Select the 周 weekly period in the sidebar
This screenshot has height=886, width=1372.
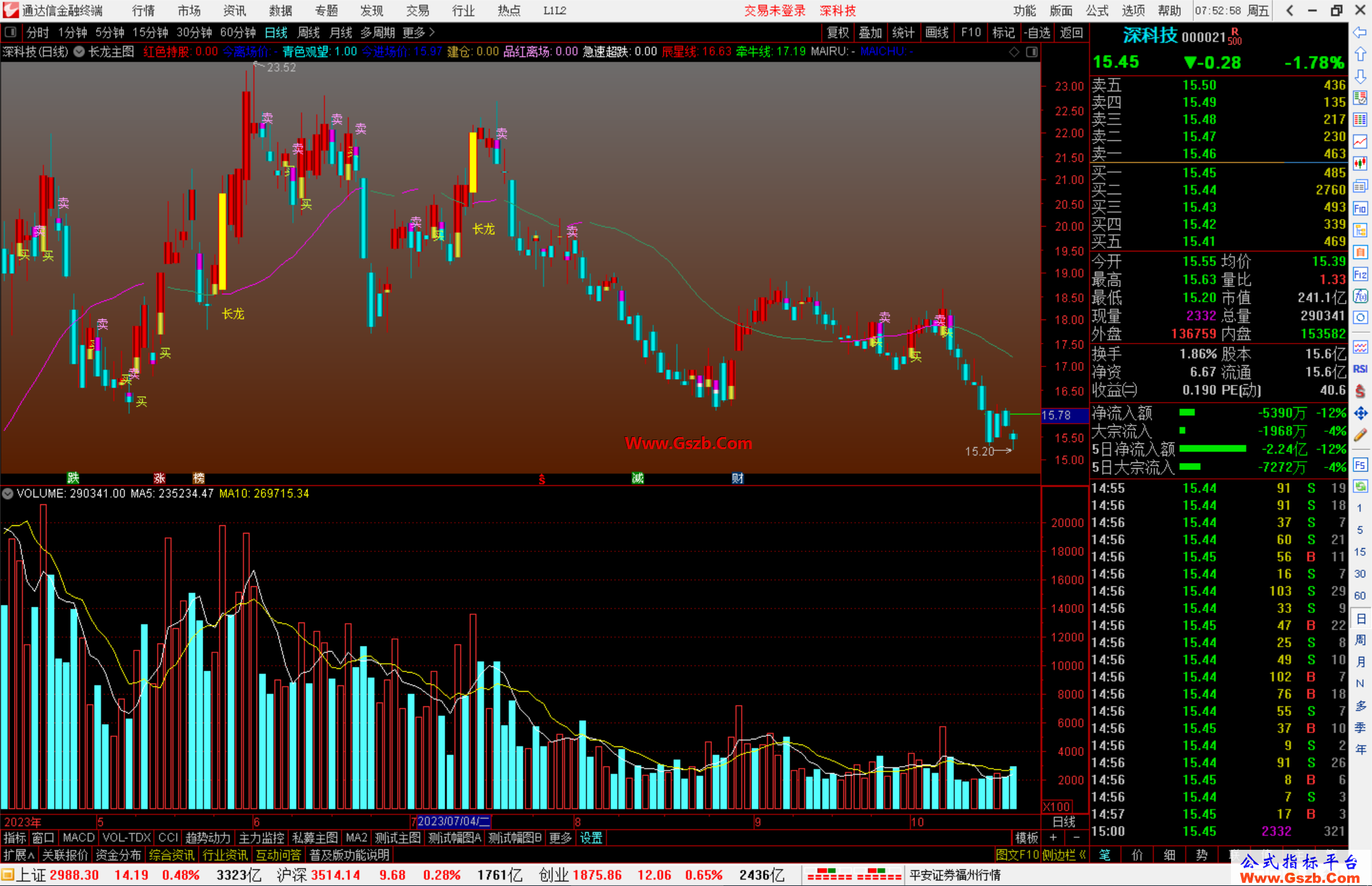click(x=1360, y=640)
